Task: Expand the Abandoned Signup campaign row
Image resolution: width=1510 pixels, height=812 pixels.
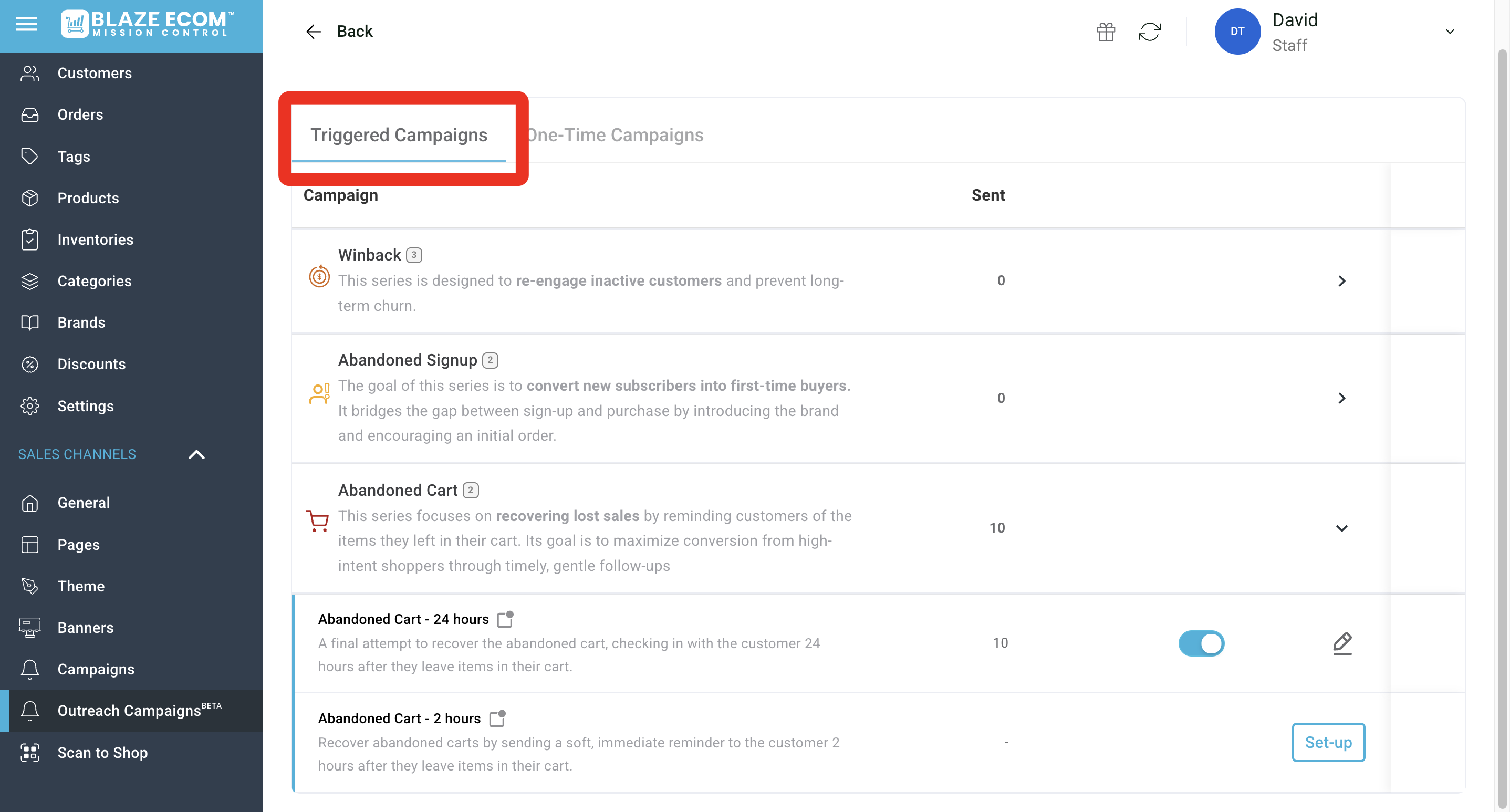Action: [1341, 398]
